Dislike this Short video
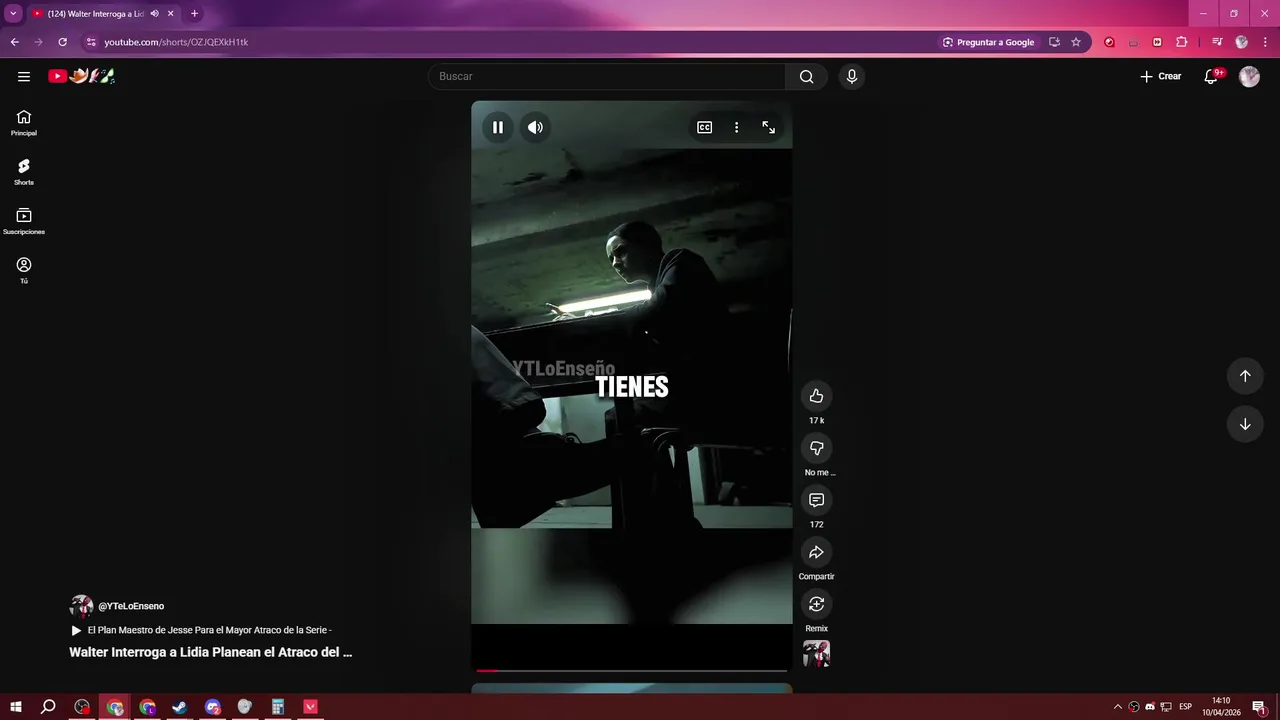The image size is (1280, 720). 816,448
